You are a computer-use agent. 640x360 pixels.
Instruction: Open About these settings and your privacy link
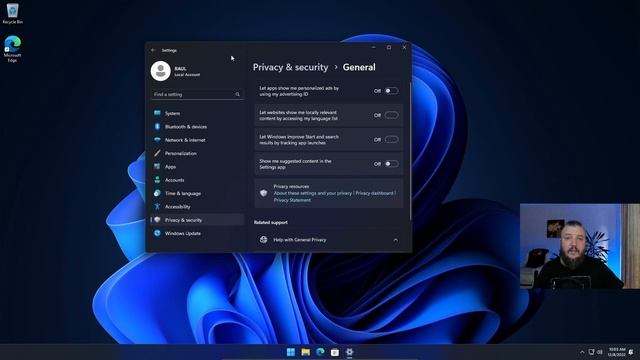[x=313, y=193]
